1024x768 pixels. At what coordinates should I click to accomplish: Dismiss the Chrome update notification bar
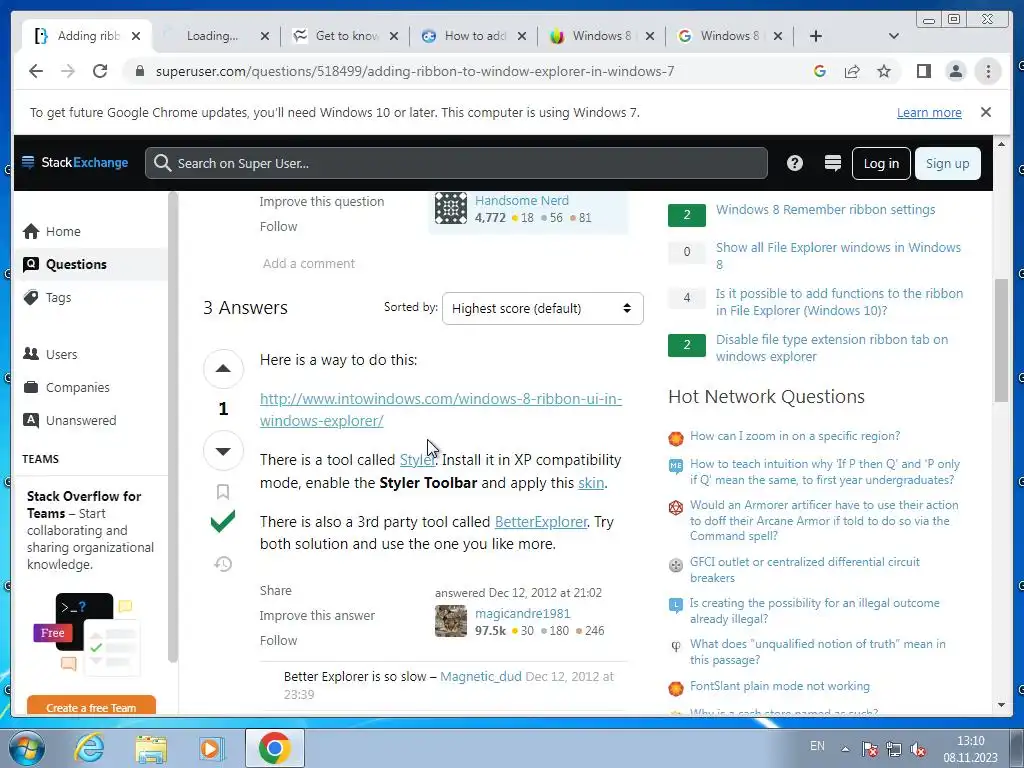pos(986,112)
